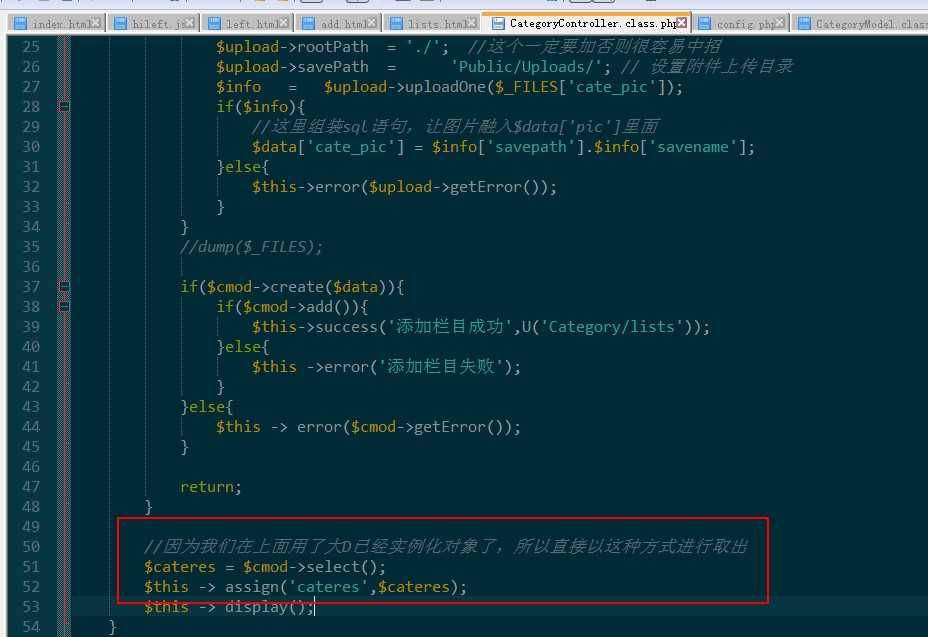Viewport: 928px width, 637px height.
Task: Click the //dump($_FILES); comment
Action: (252, 247)
